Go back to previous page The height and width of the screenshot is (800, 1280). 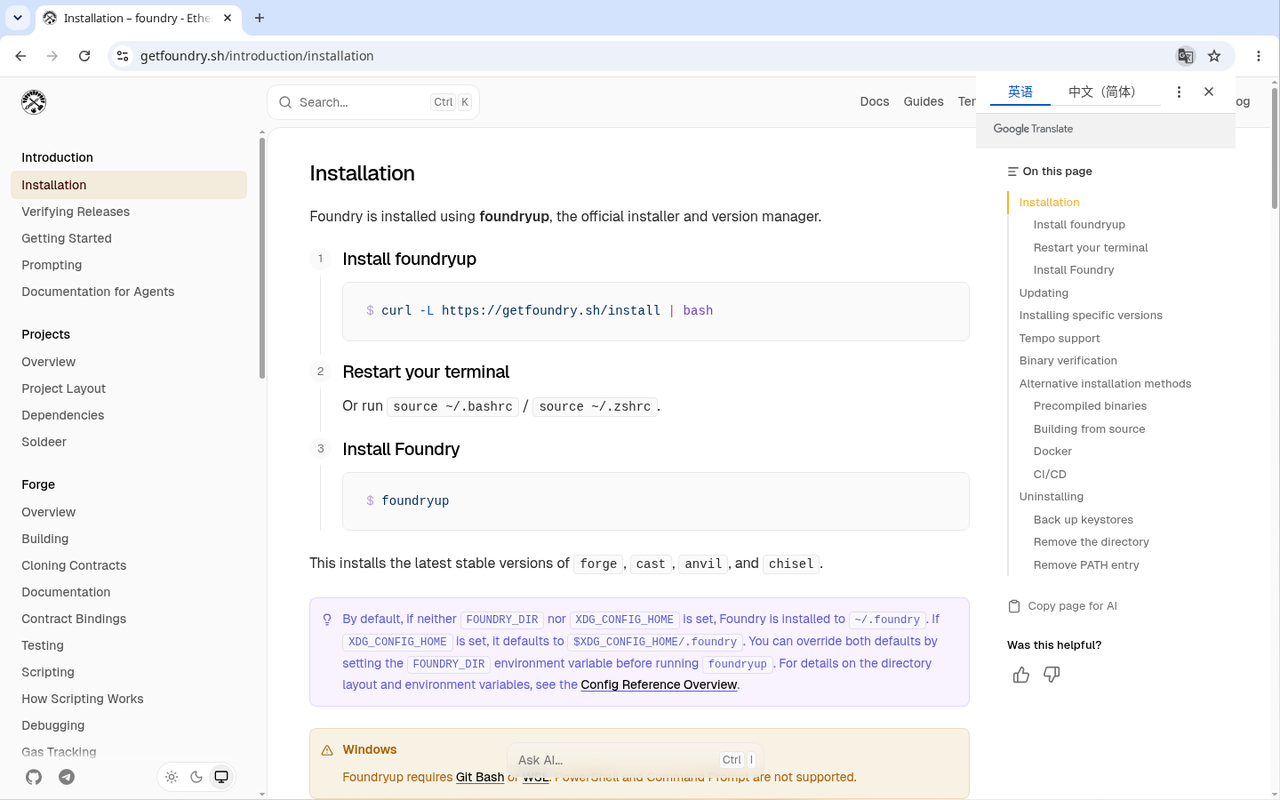21,56
